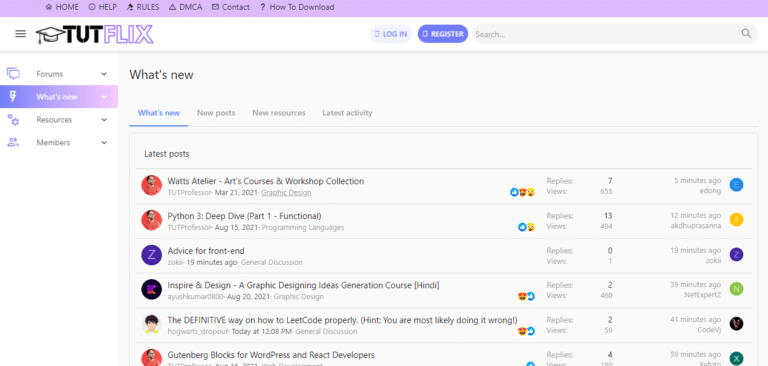Switch to New posts tab

216,113
